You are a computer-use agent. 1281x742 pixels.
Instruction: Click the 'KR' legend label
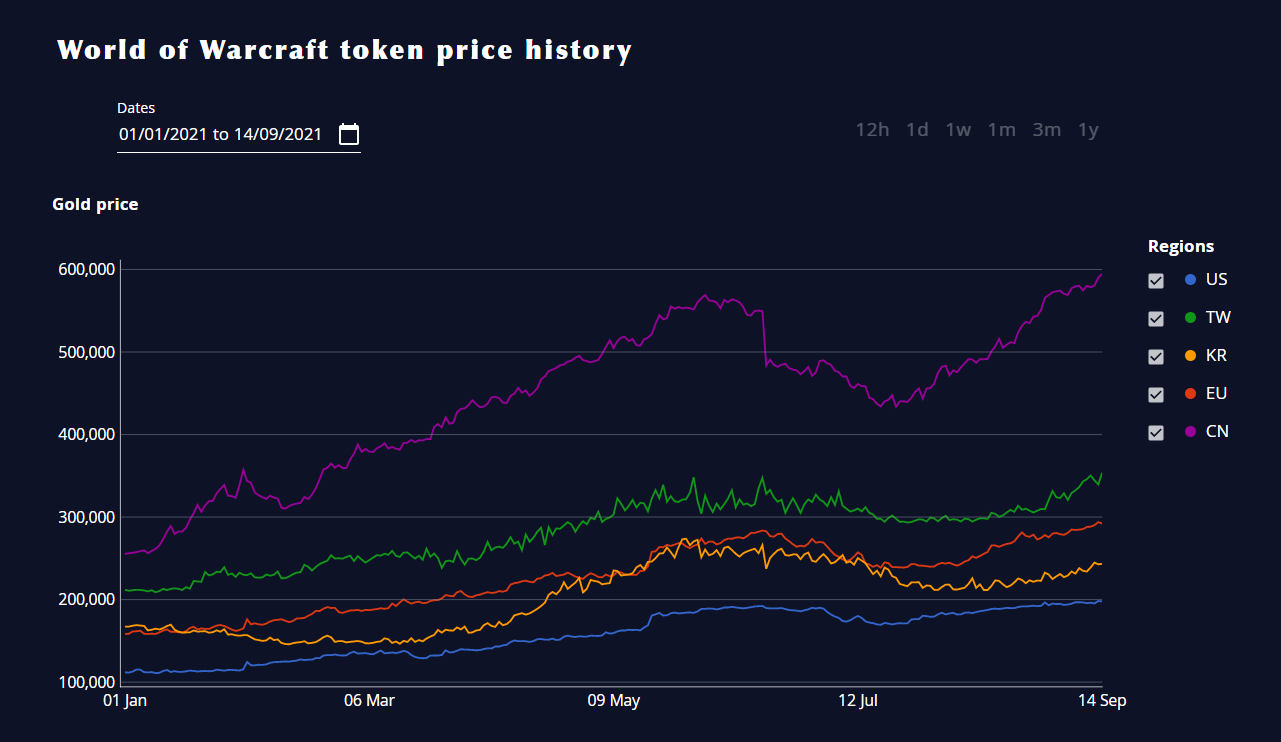pos(1216,356)
